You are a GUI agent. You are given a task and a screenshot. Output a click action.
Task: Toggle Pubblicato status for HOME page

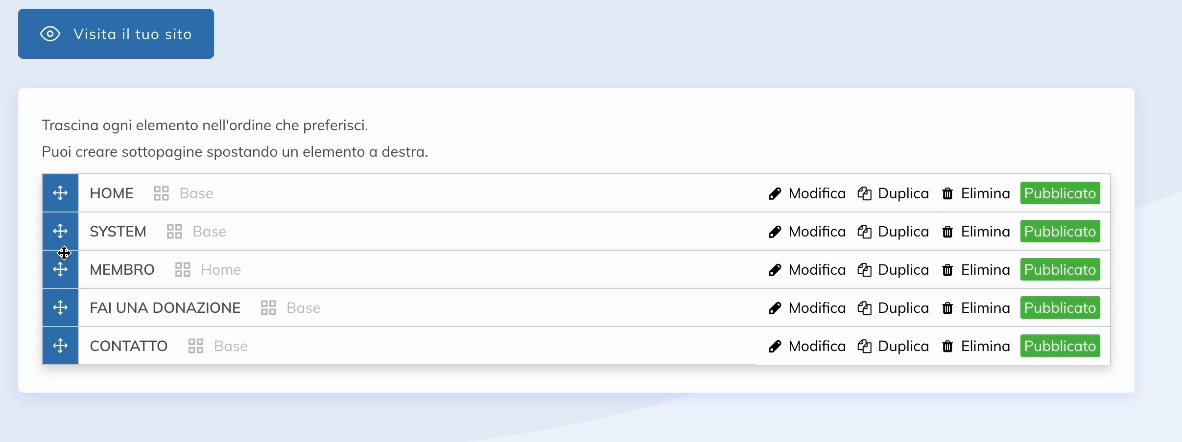tap(1059, 193)
